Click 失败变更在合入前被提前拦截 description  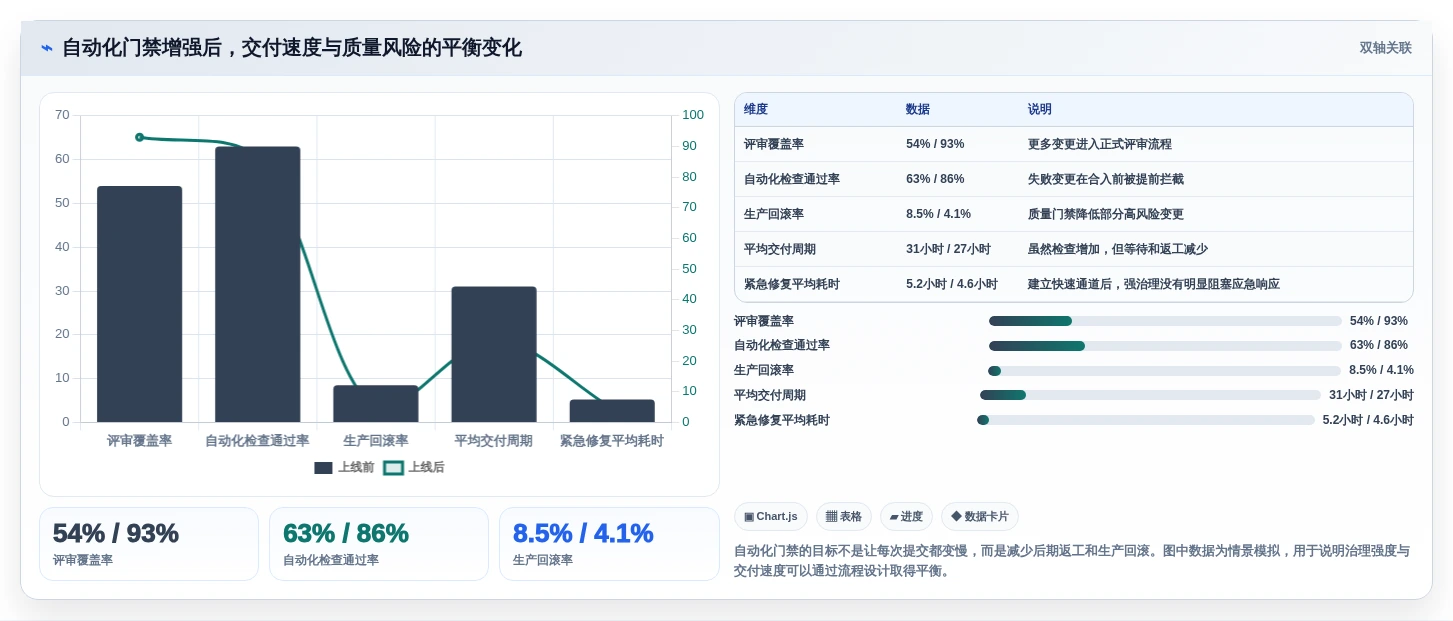click(x=1106, y=179)
